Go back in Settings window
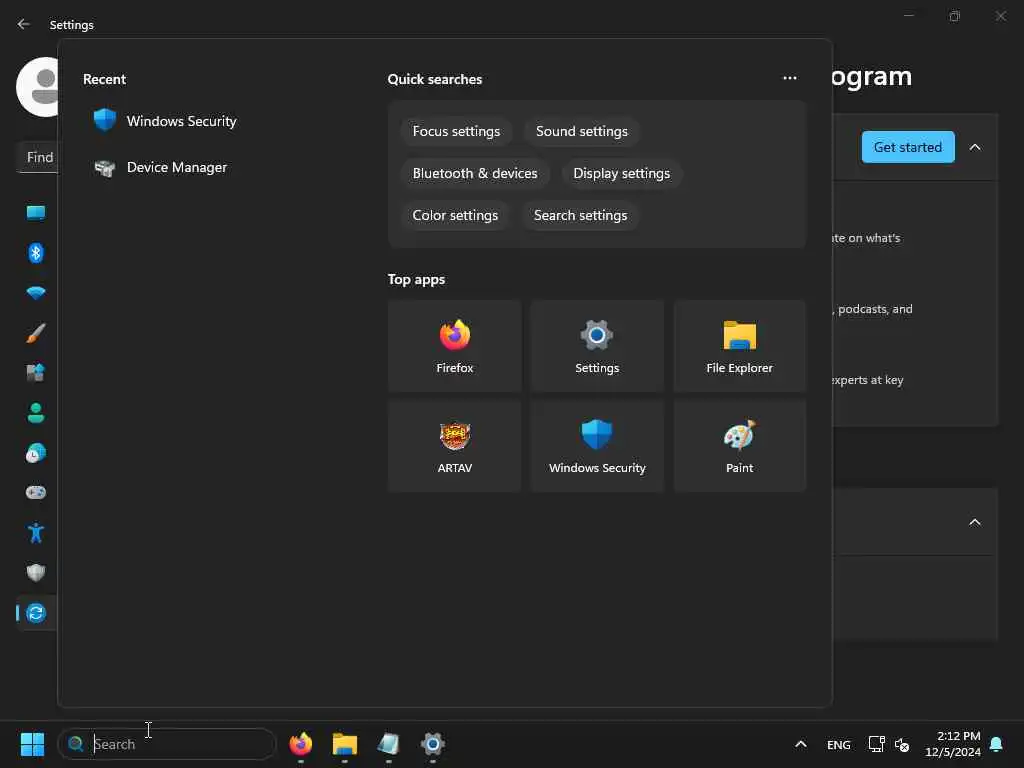The height and width of the screenshot is (768, 1024). pyautogui.click(x=24, y=24)
